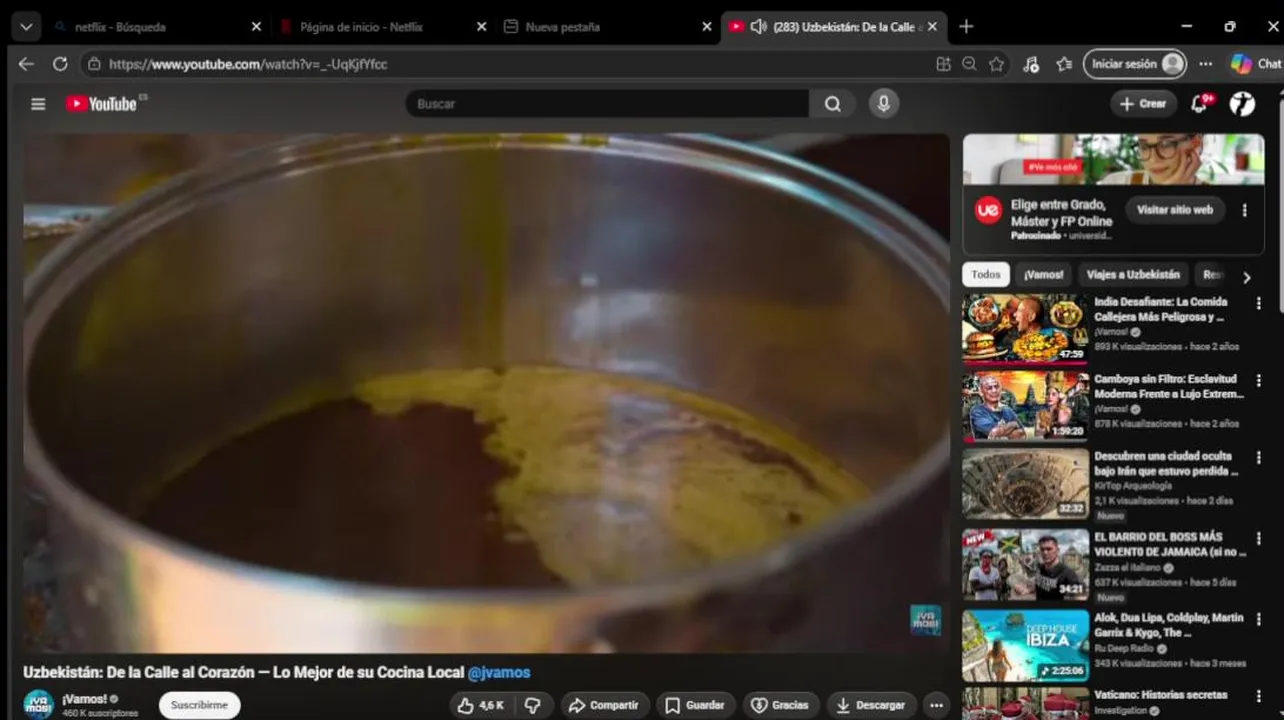Click the ¡Vamos! channel name
The width and height of the screenshot is (1284, 720).
click(84, 699)
